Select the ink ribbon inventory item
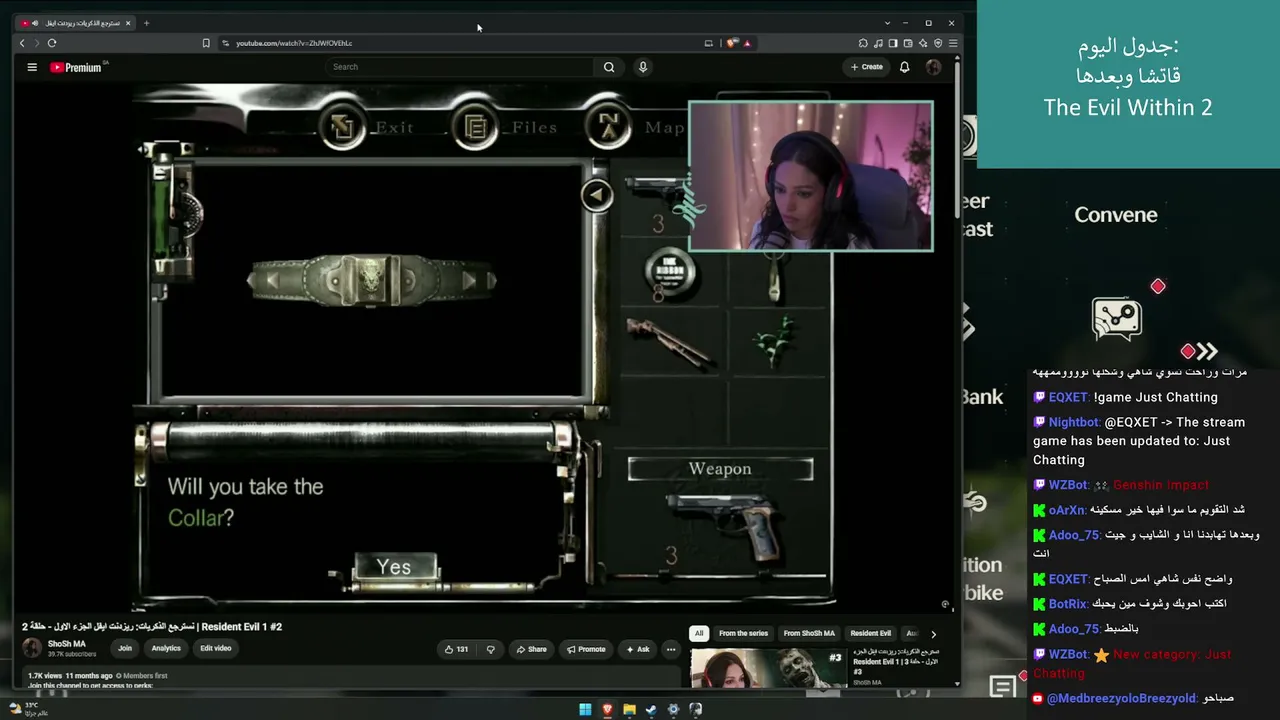 pos(670,272)
